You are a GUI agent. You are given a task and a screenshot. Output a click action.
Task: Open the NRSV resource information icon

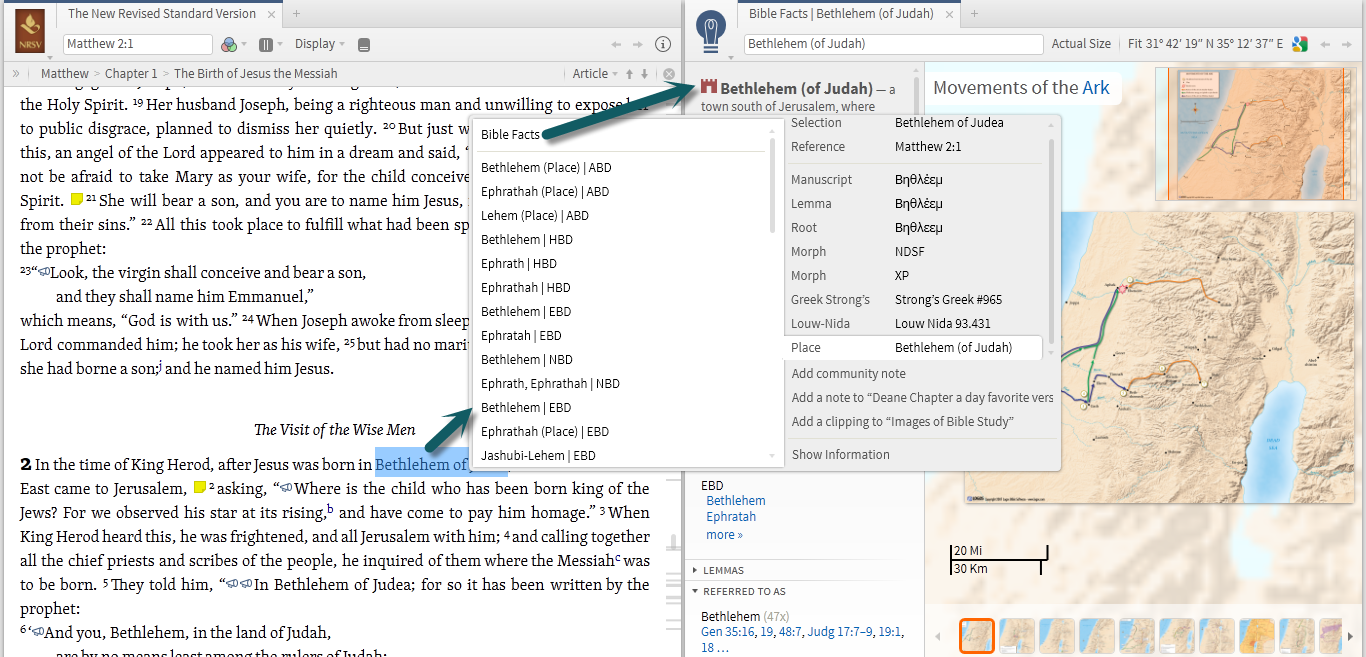[662, 44]
